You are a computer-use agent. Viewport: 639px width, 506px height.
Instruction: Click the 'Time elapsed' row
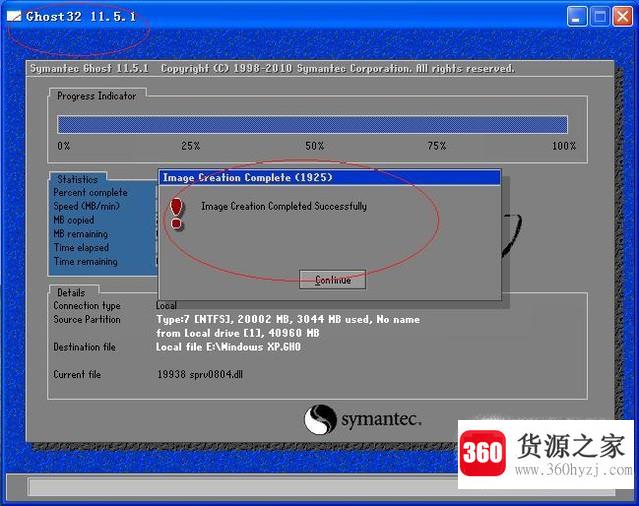pos(81,248)
